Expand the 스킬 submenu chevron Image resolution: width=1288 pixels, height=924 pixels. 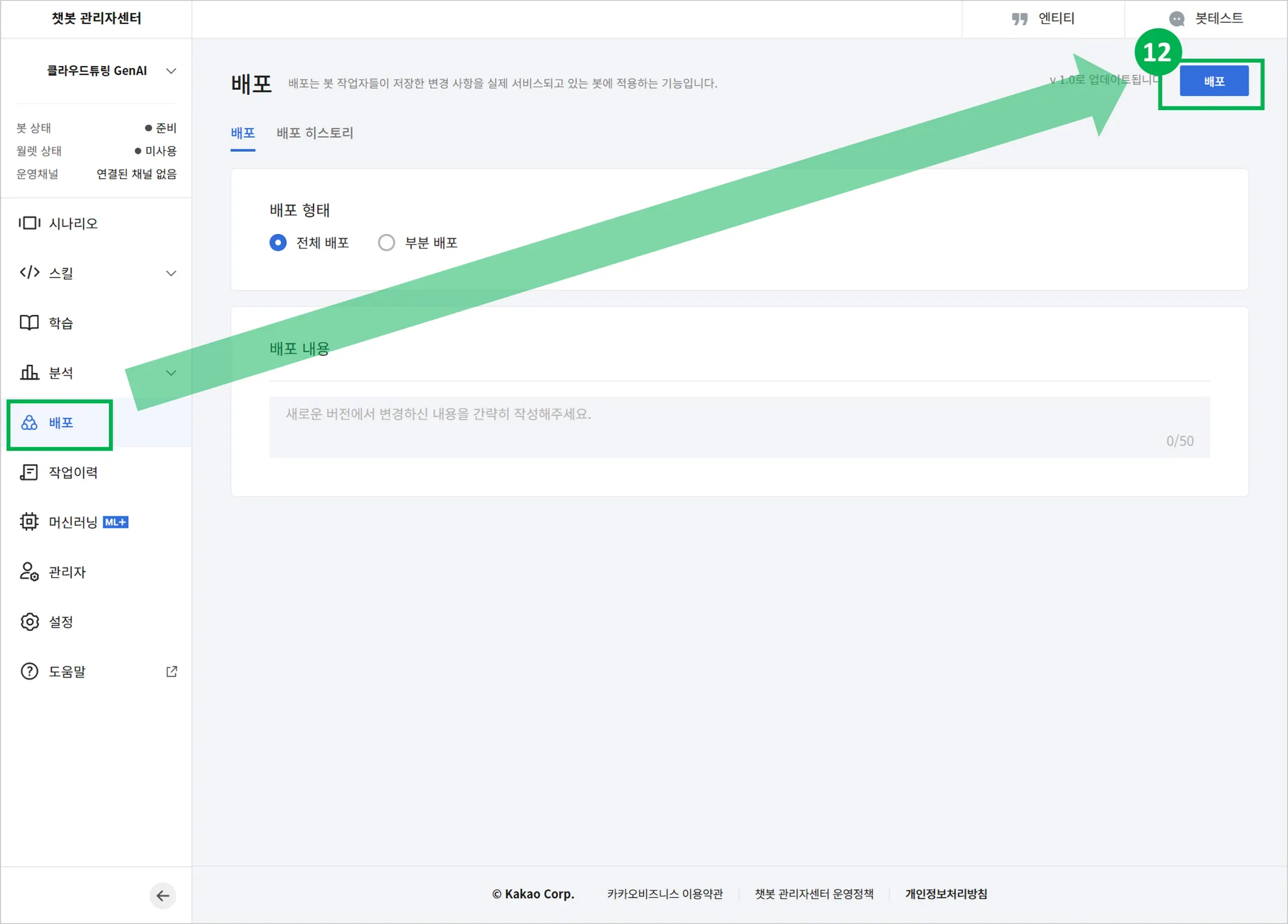170,273
